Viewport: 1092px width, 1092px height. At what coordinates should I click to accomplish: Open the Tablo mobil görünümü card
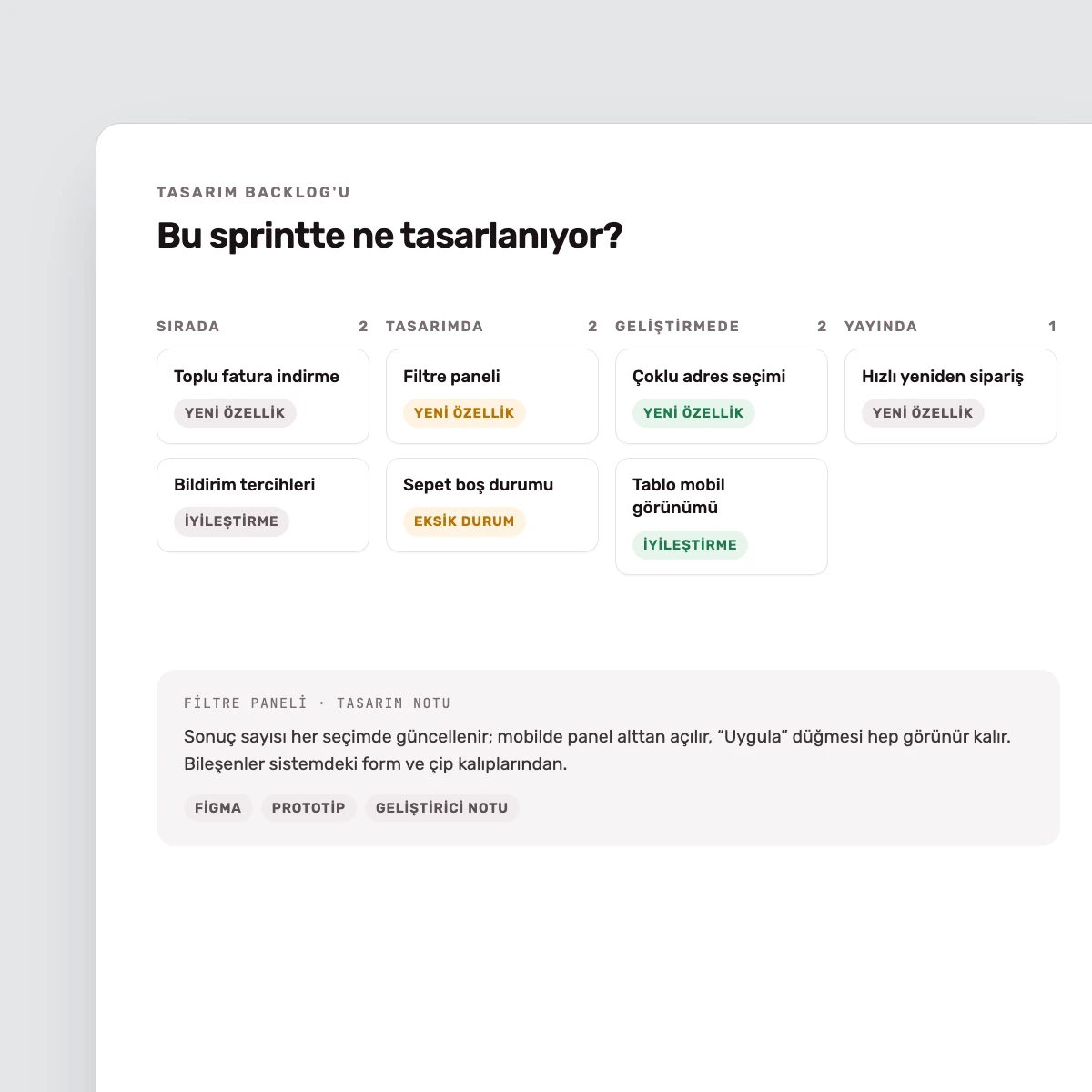pyautogui.click(x=722, y=517)
